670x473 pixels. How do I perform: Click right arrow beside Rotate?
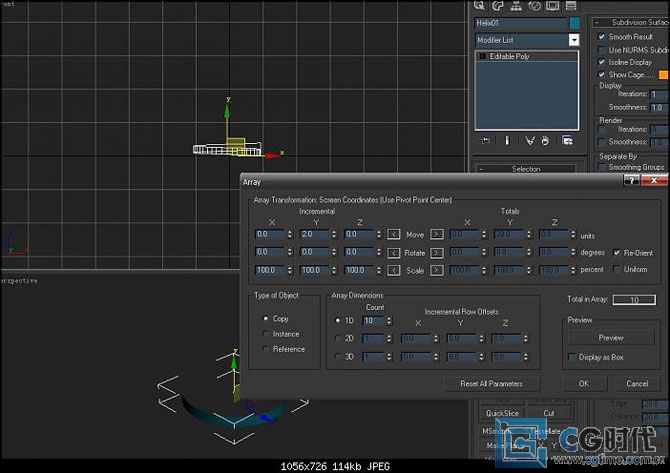click(436, 253)
